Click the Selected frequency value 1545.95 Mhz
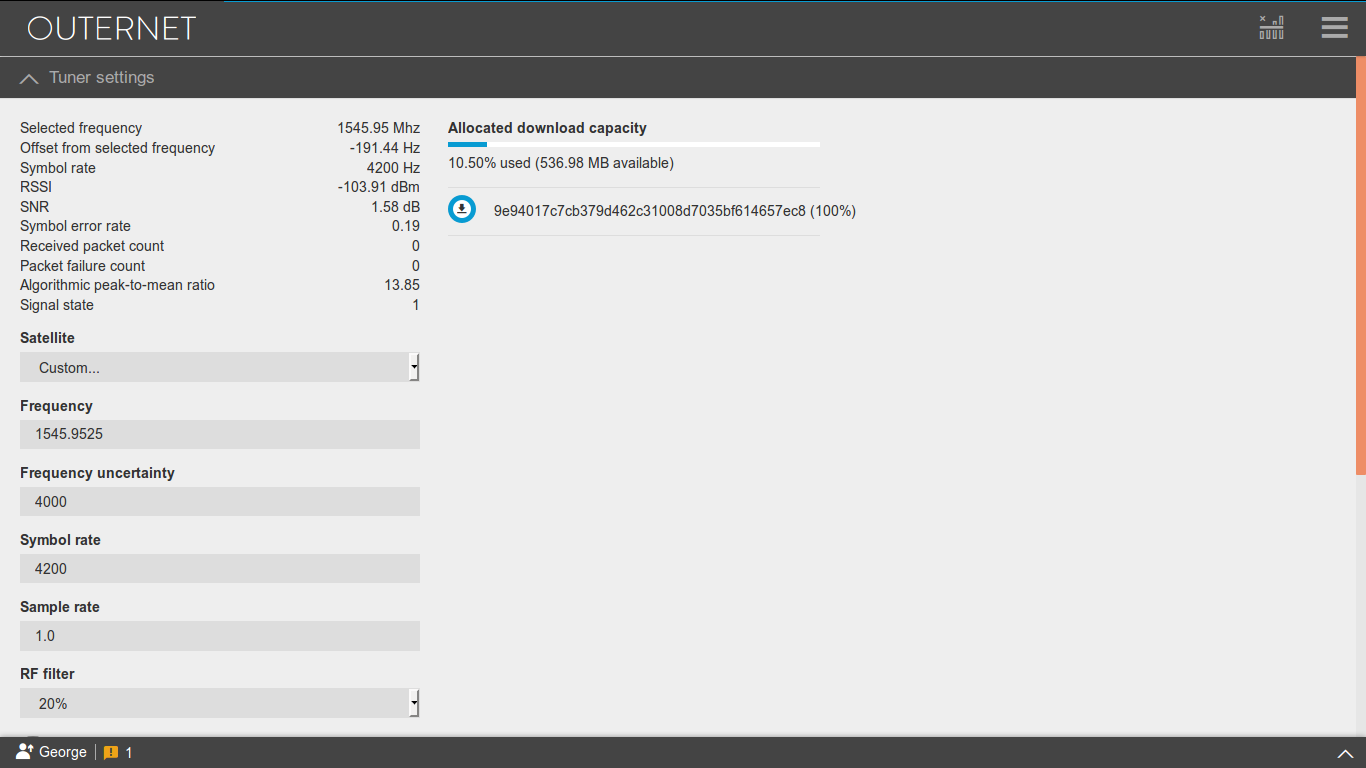 378,128
